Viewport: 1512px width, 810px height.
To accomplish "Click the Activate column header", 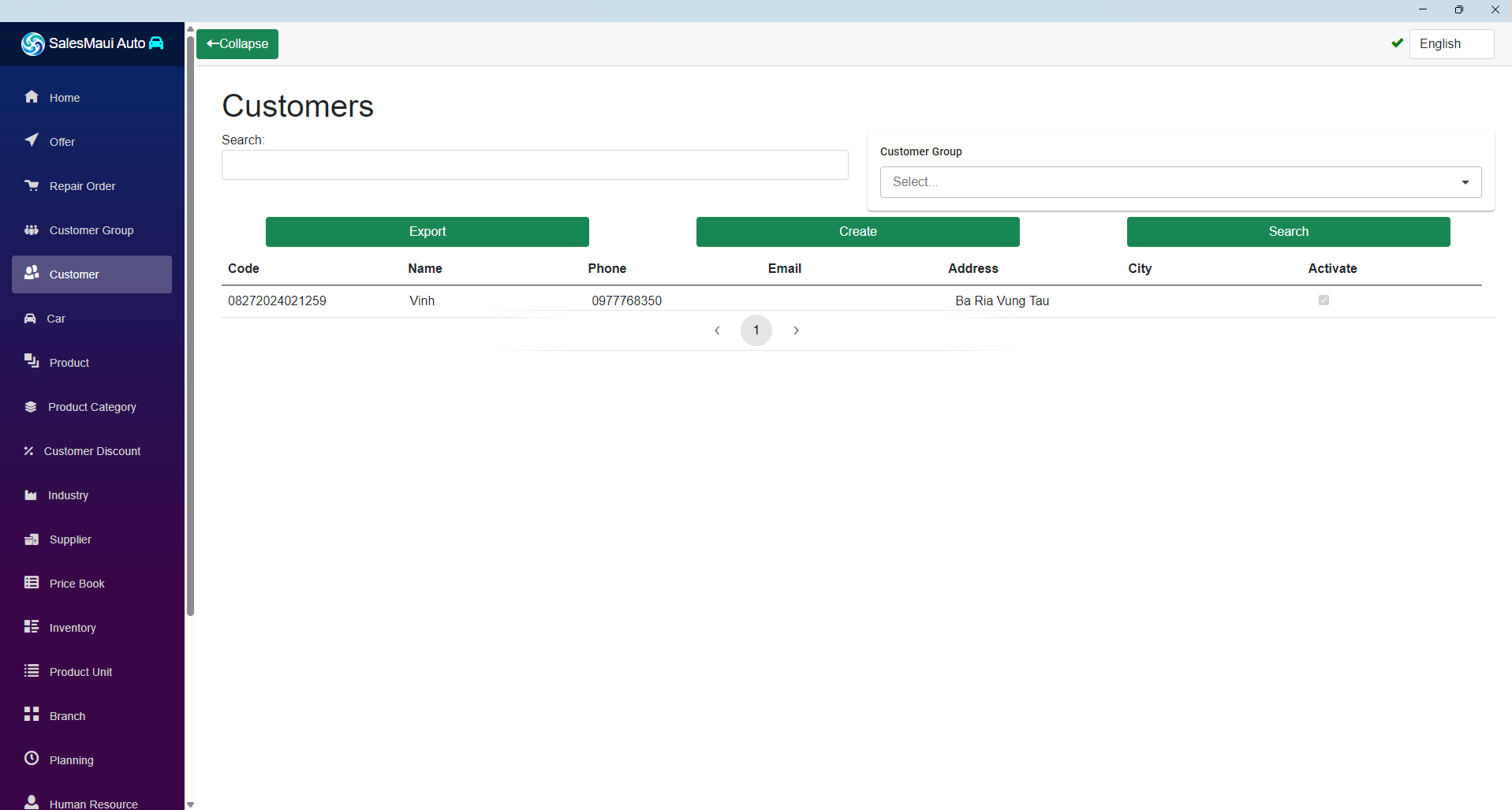I will click(x=1333, y=268).
